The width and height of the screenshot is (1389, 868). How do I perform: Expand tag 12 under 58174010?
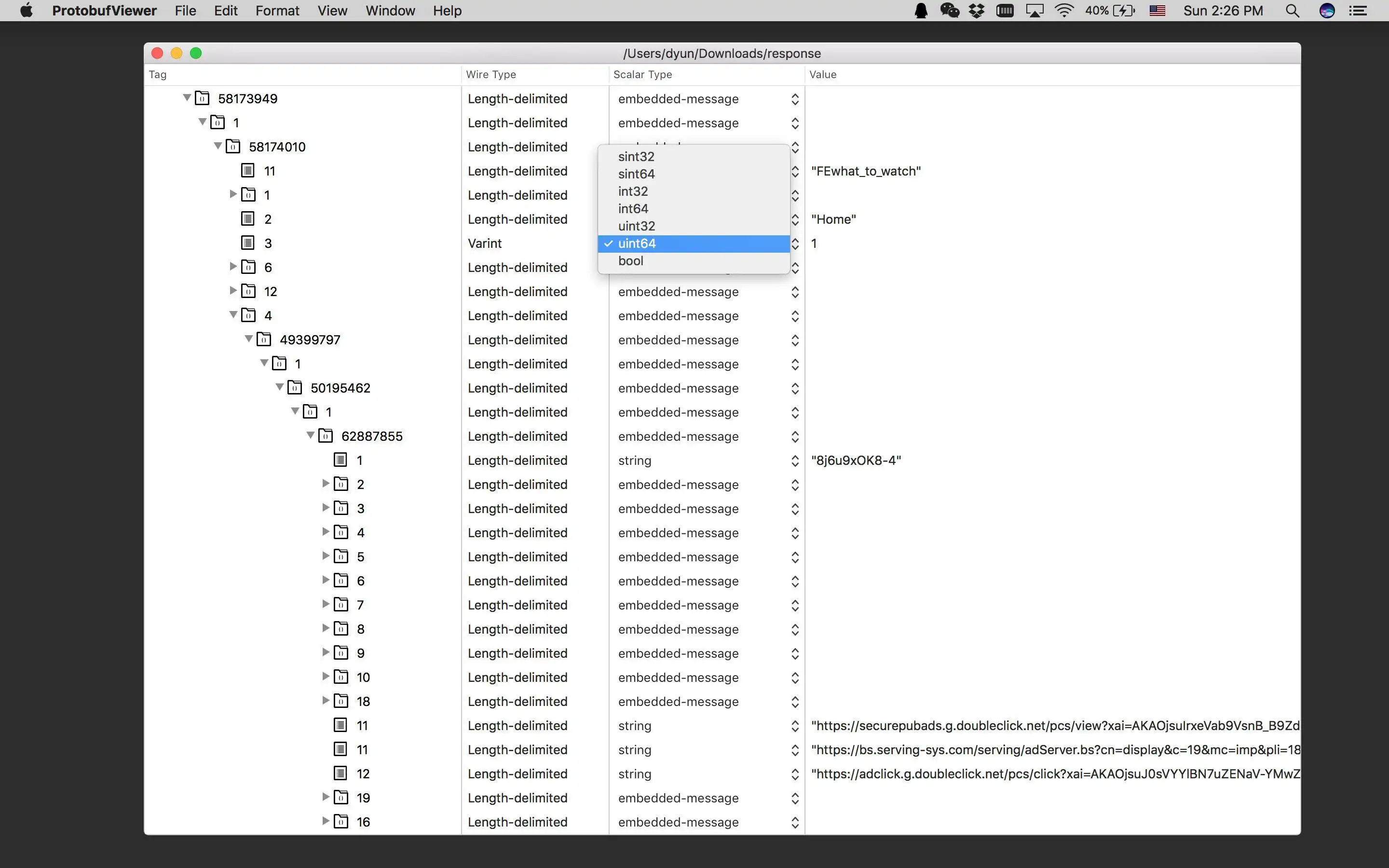[x=233, y=290]
